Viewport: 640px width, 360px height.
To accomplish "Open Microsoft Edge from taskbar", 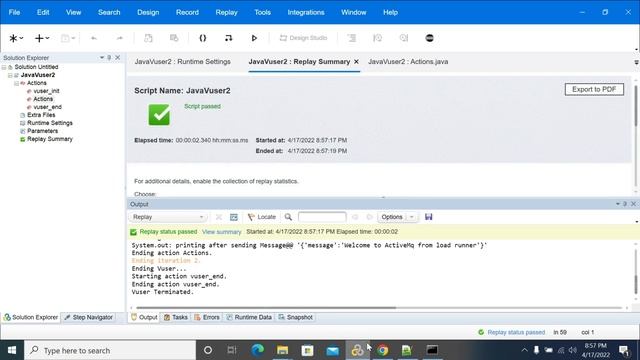I will coord(257,350).
